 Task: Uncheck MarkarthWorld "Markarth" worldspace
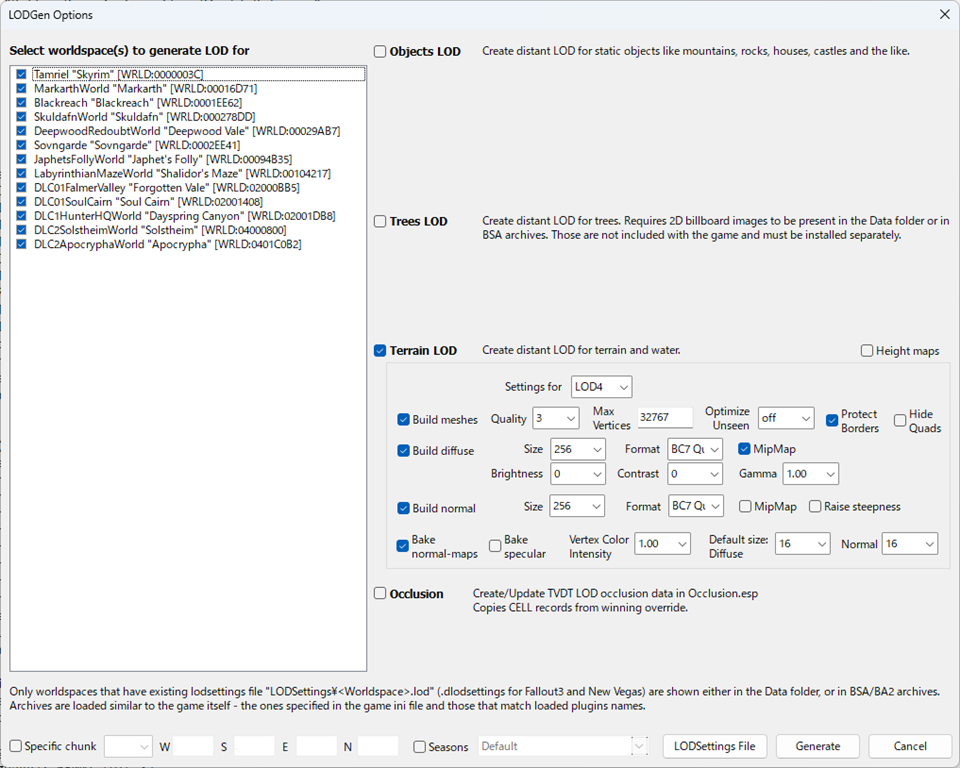coord(21,88)
